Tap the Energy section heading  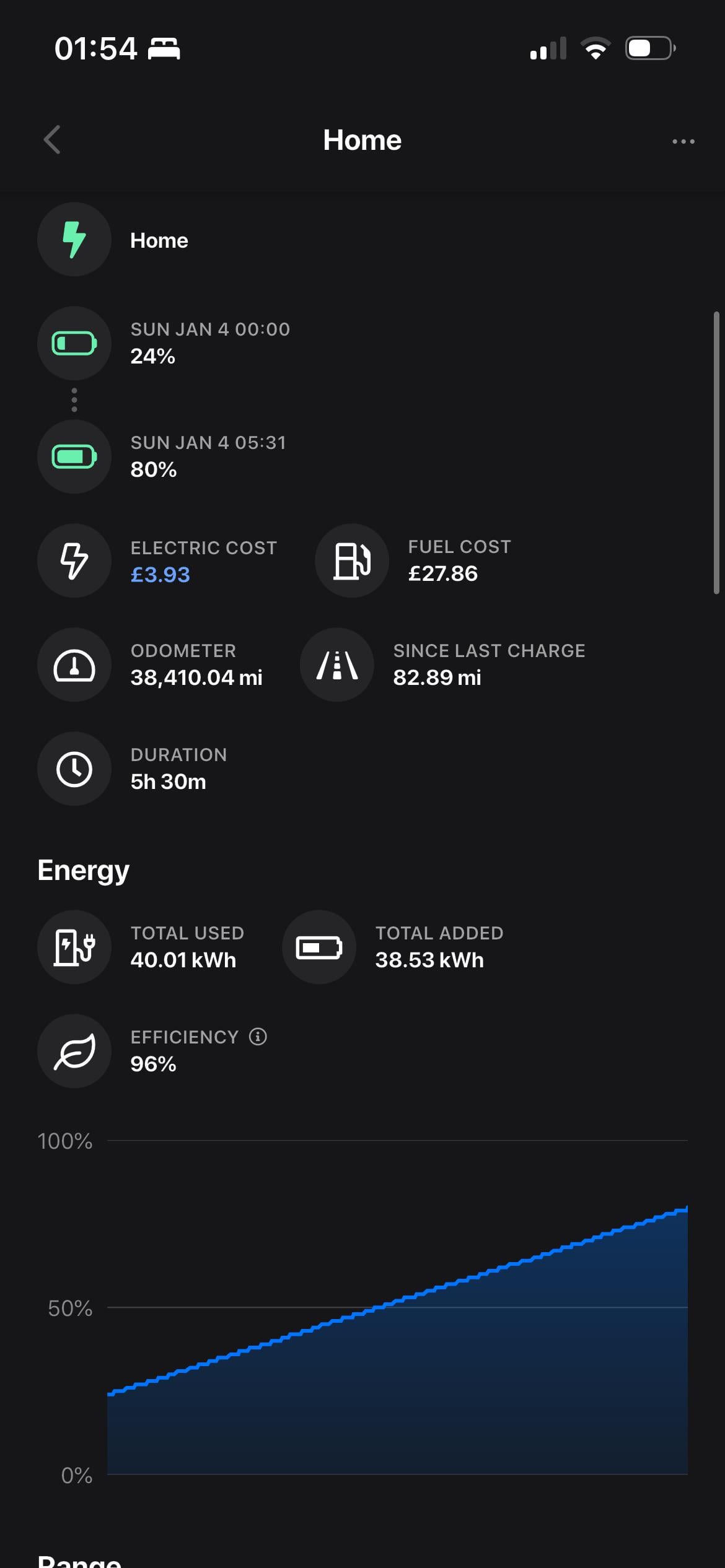pos(84,871)
